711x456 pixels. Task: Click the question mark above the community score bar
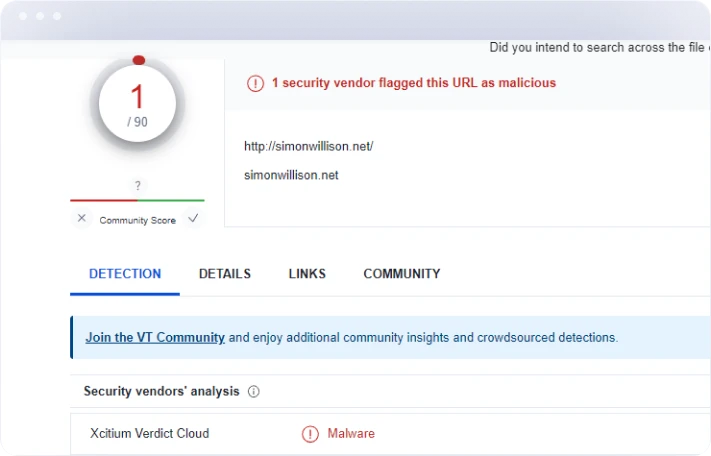pyautogui.click(x=138, y=186)
